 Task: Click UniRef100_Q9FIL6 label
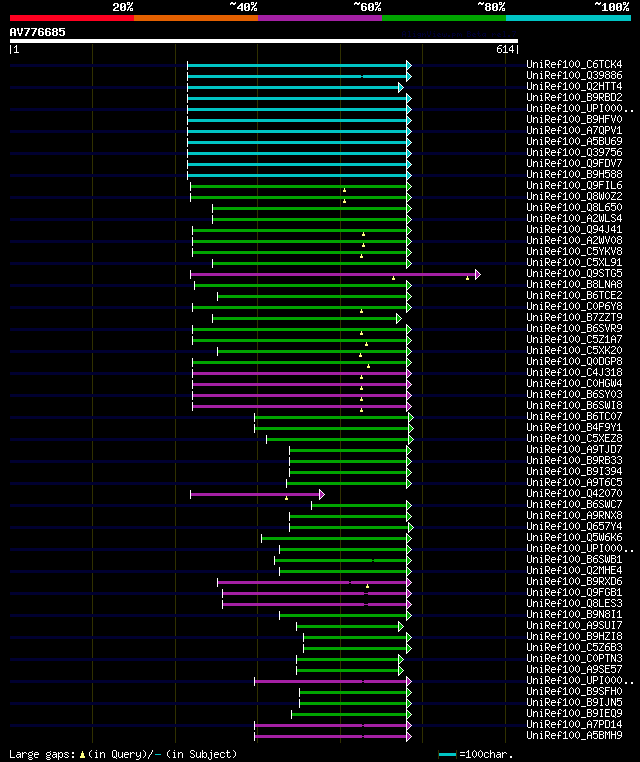(574, 186)
